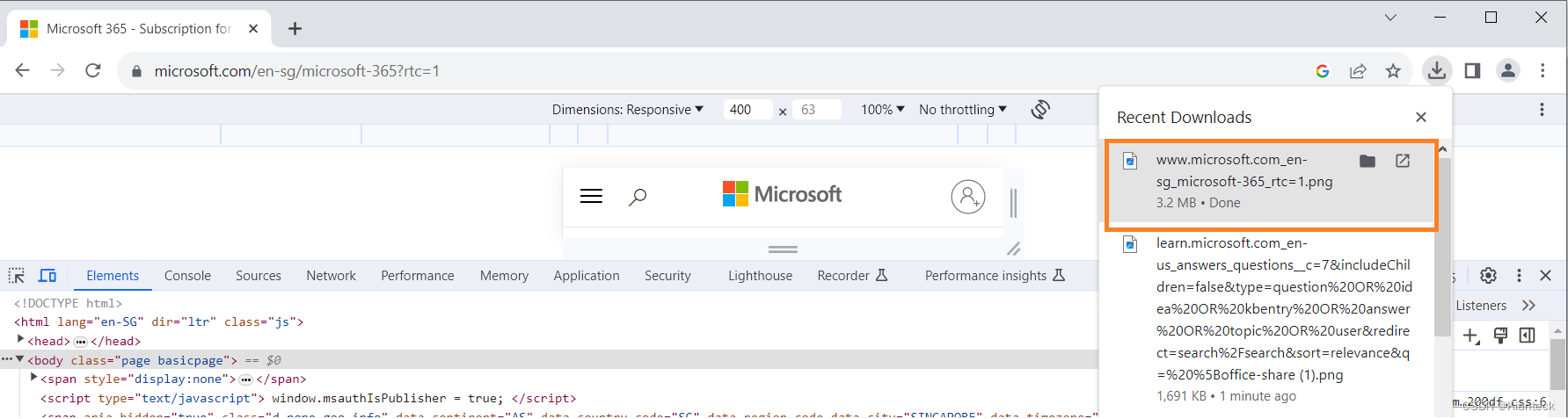Click the viewport width field showing 400
The width and height of the screenshot is (1568, 419).
pyautogui.click(x=748, y=110)
